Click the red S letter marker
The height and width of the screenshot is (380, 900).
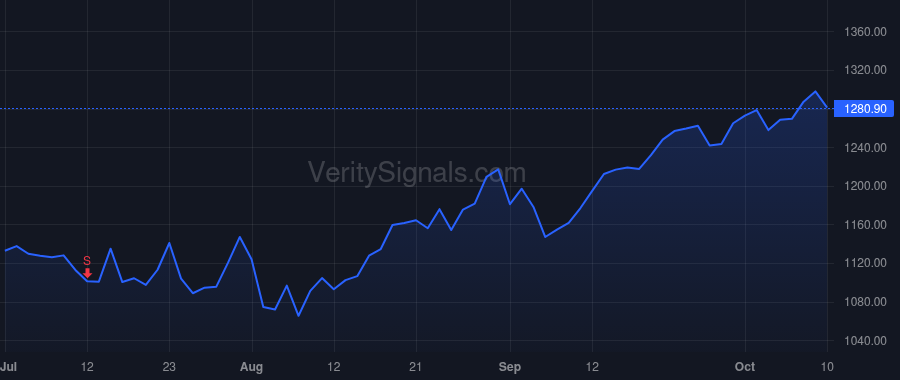(87, 261)
